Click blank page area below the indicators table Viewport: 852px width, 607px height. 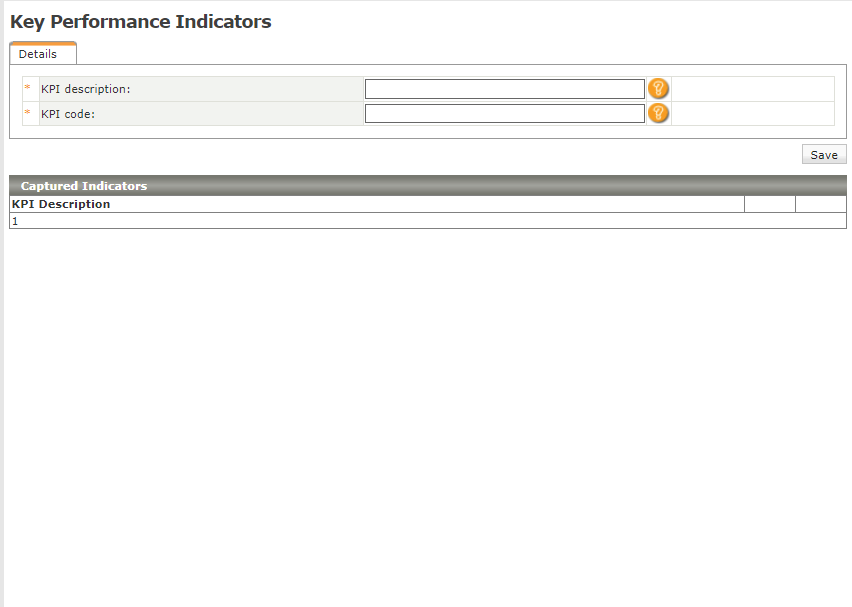(426, 400)
